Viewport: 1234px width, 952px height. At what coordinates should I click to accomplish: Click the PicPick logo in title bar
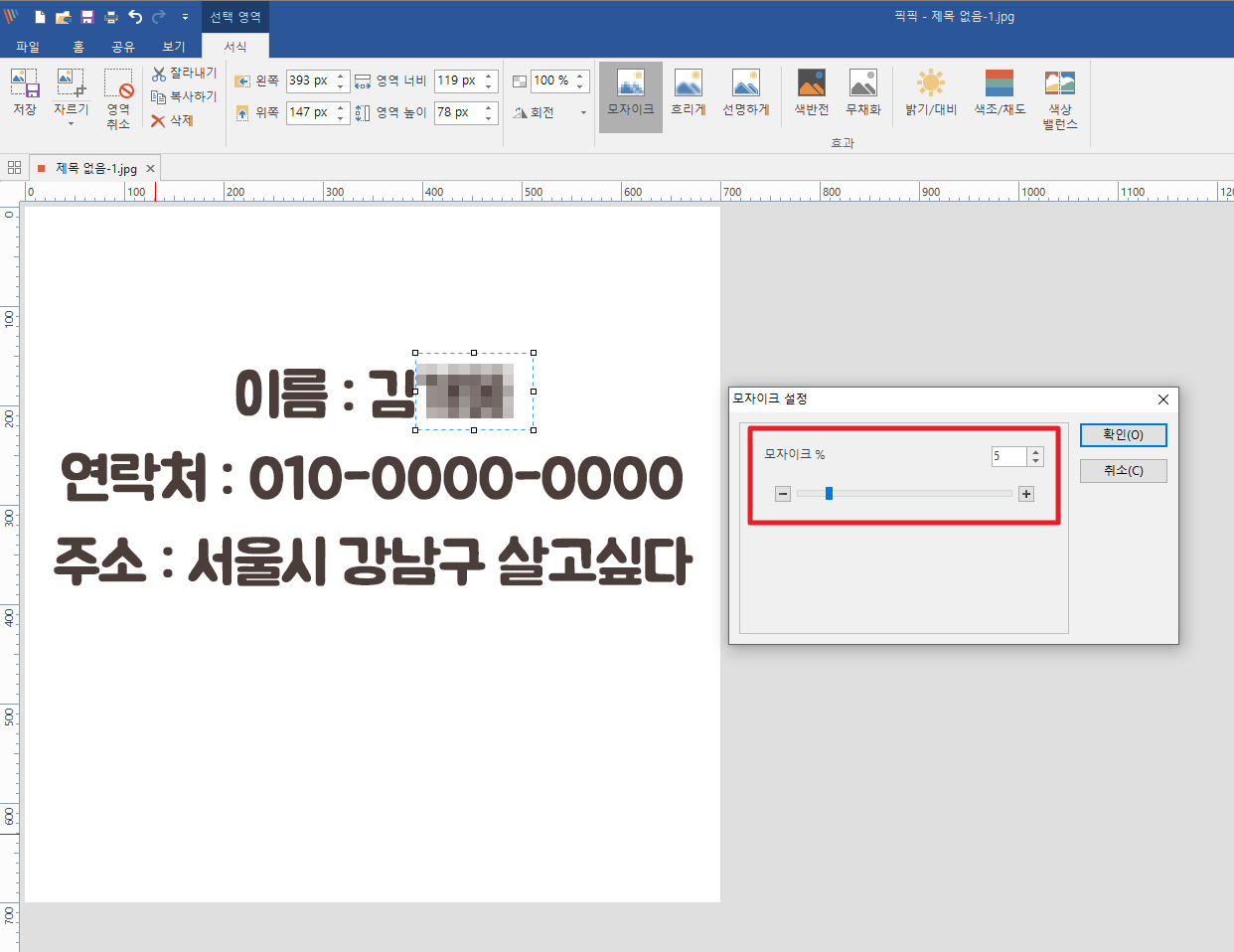point(12,17)
